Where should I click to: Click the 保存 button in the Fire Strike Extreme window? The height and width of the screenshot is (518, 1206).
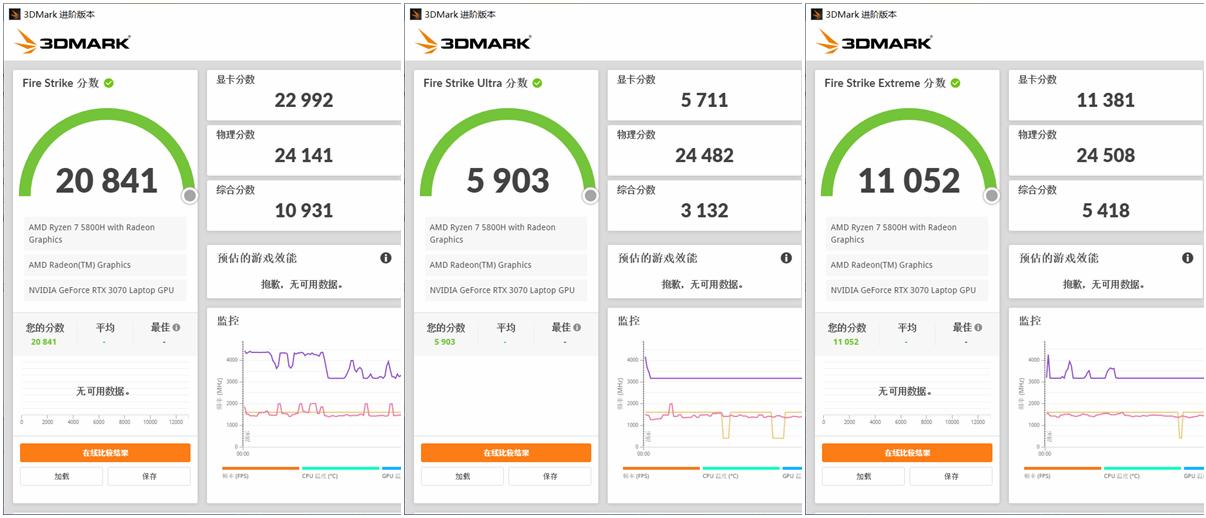(x=951, y=476)
